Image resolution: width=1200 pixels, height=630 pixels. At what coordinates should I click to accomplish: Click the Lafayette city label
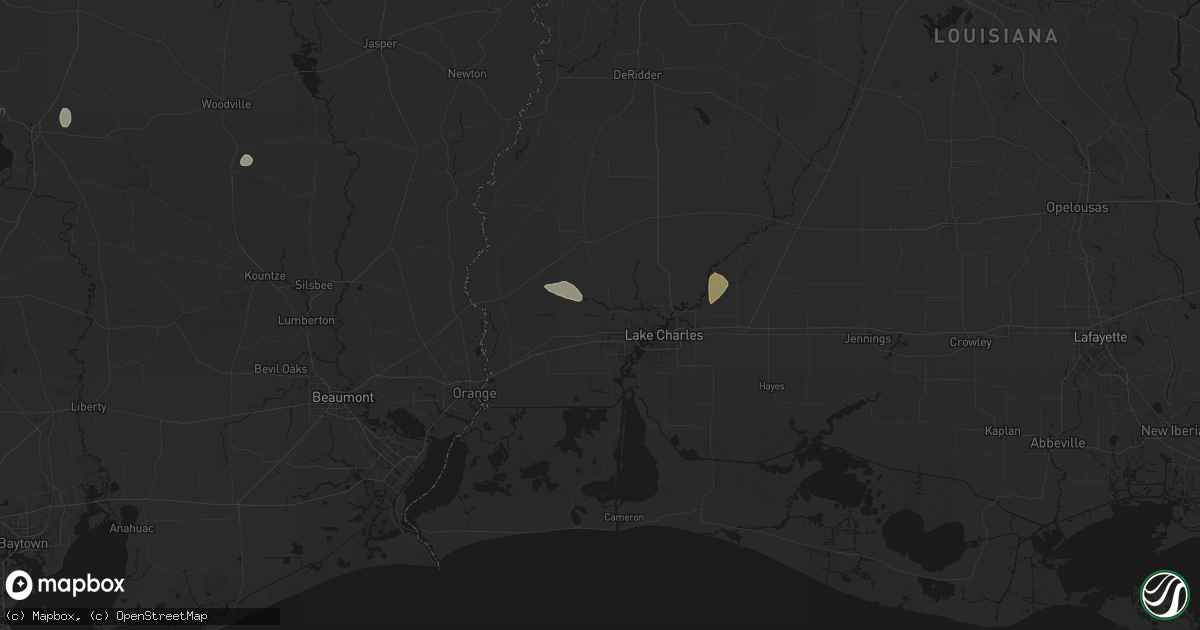(x=1100, y=337)
